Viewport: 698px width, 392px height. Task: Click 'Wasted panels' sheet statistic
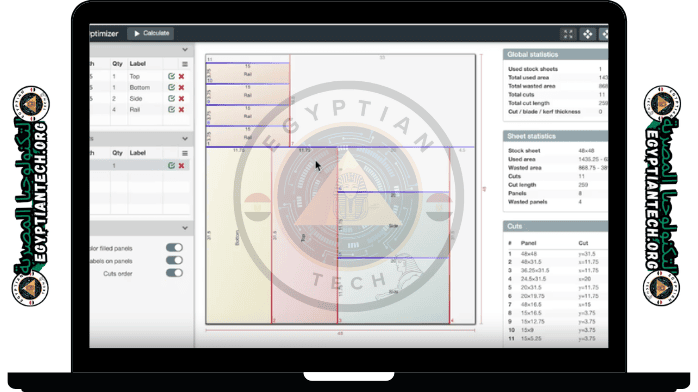pos(556,202)
